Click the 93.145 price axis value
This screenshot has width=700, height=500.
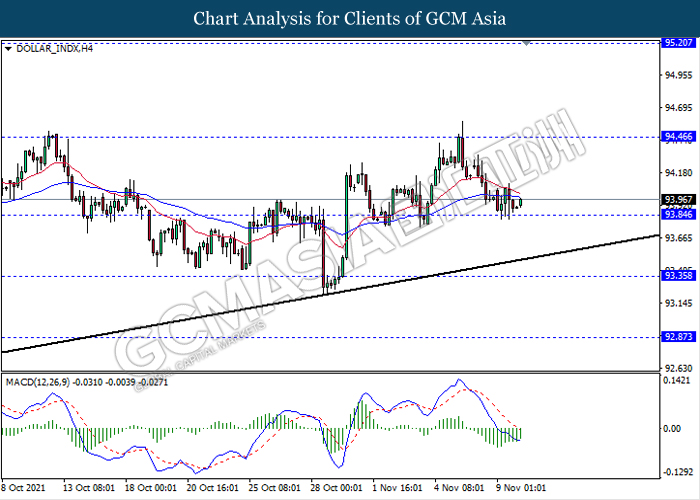click(679, 303)
